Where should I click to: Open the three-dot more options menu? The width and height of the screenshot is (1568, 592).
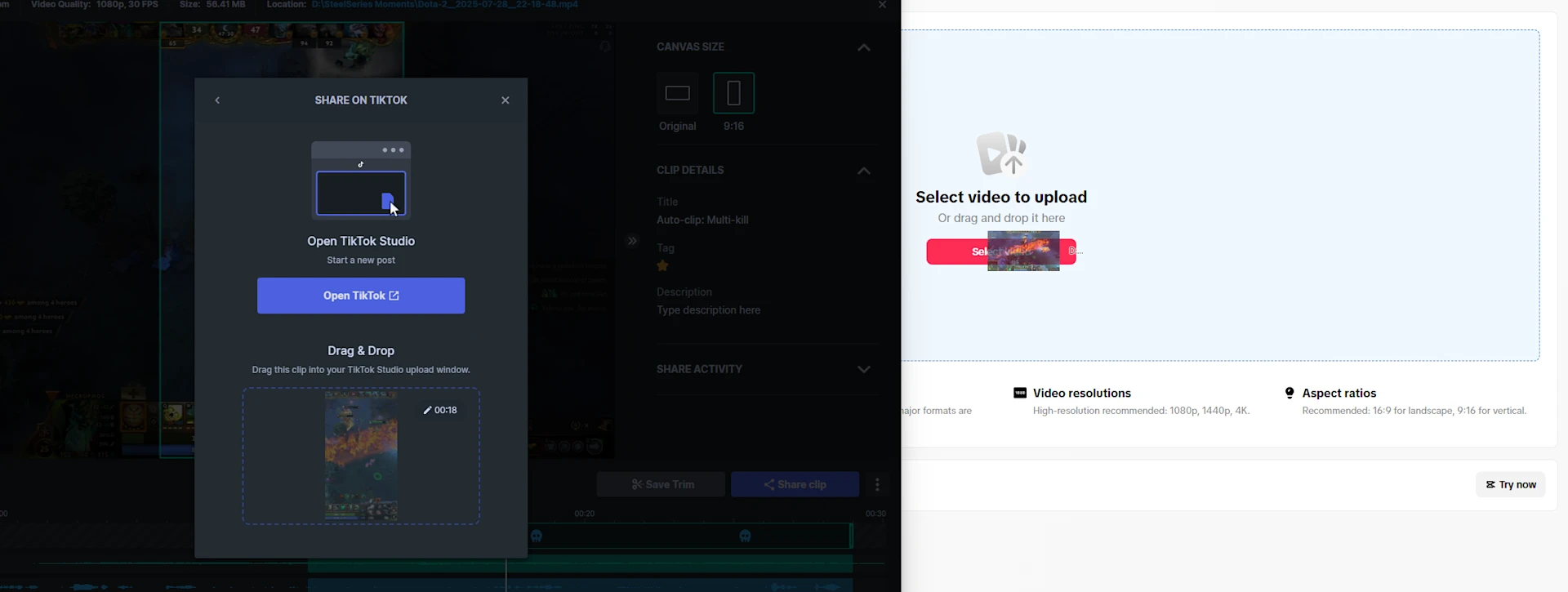coord(878,484)
